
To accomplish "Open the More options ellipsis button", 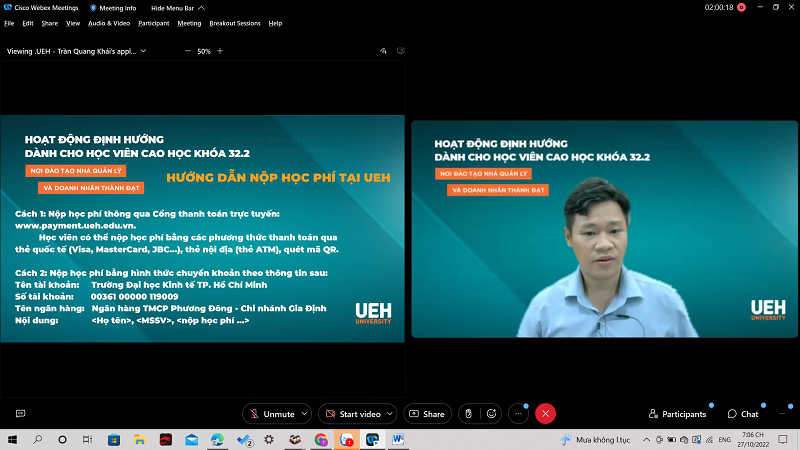I will [x=518, y=414].
